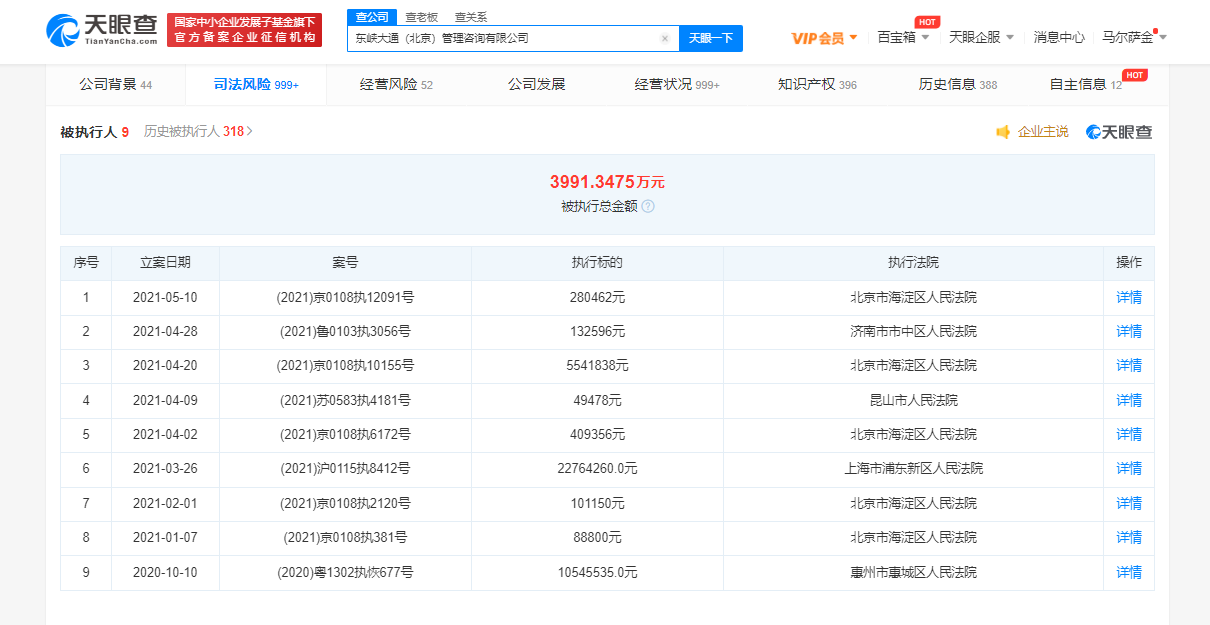
Task: Open the 马尔萨金 user menu
Action: pyautogui.click(x=1134, y=37)
